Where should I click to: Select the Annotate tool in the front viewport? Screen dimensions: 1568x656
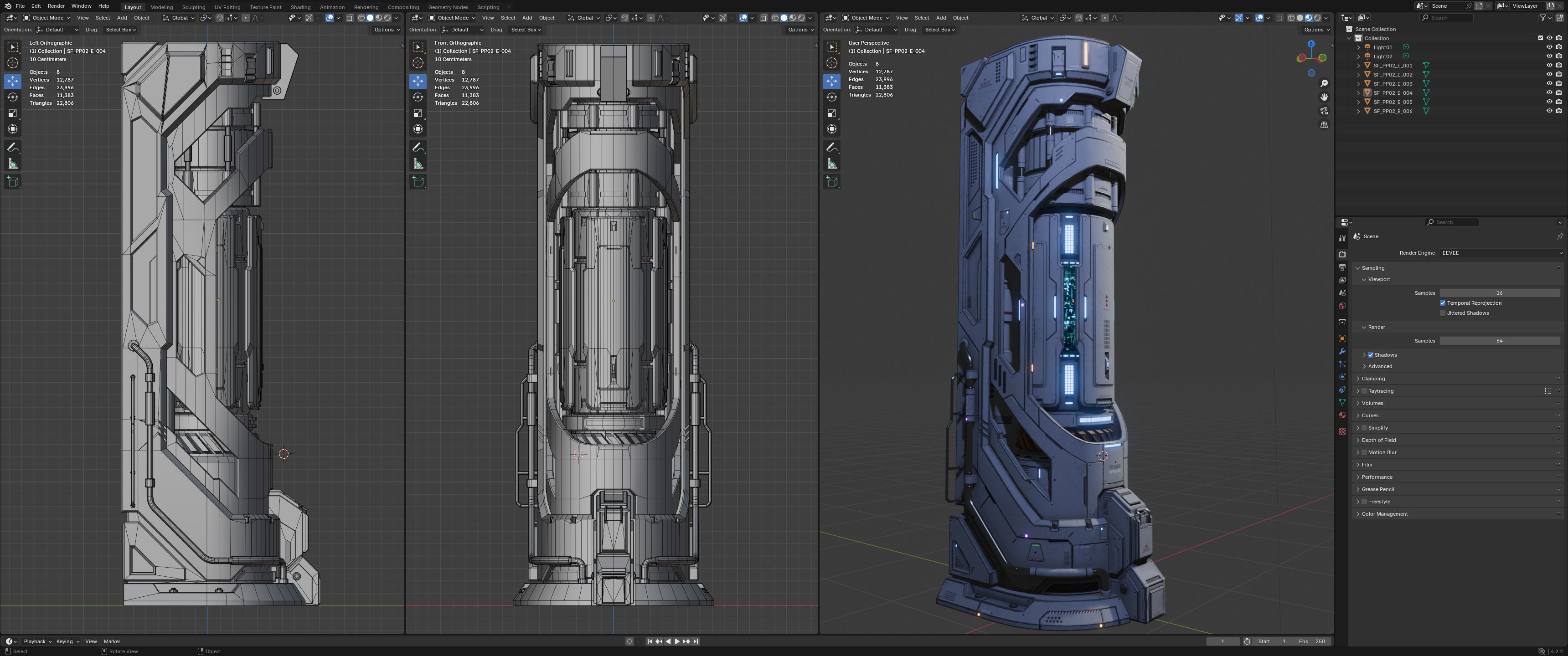[418, 147]
